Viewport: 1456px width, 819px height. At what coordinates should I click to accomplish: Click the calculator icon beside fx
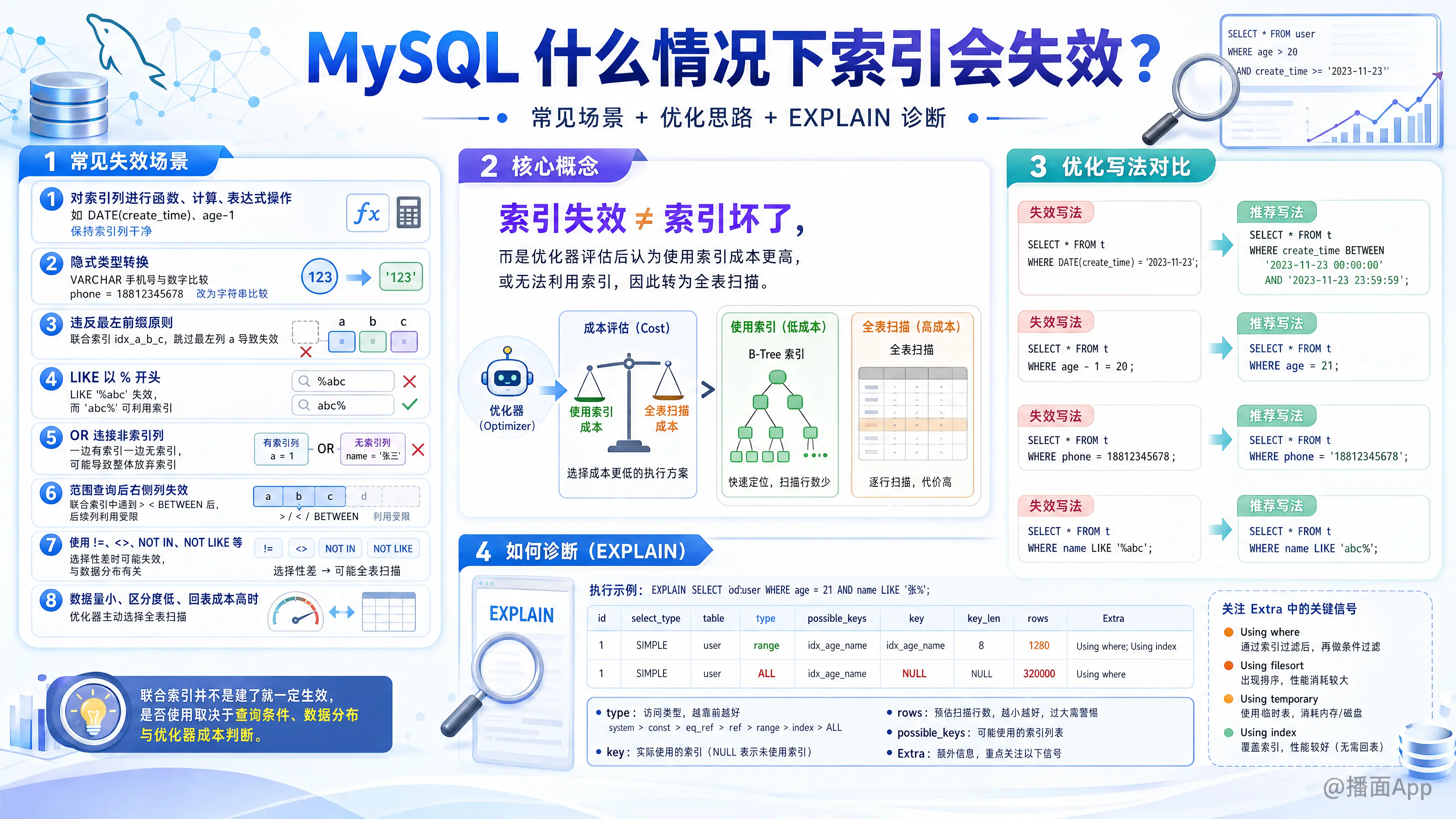pos(408,212)
